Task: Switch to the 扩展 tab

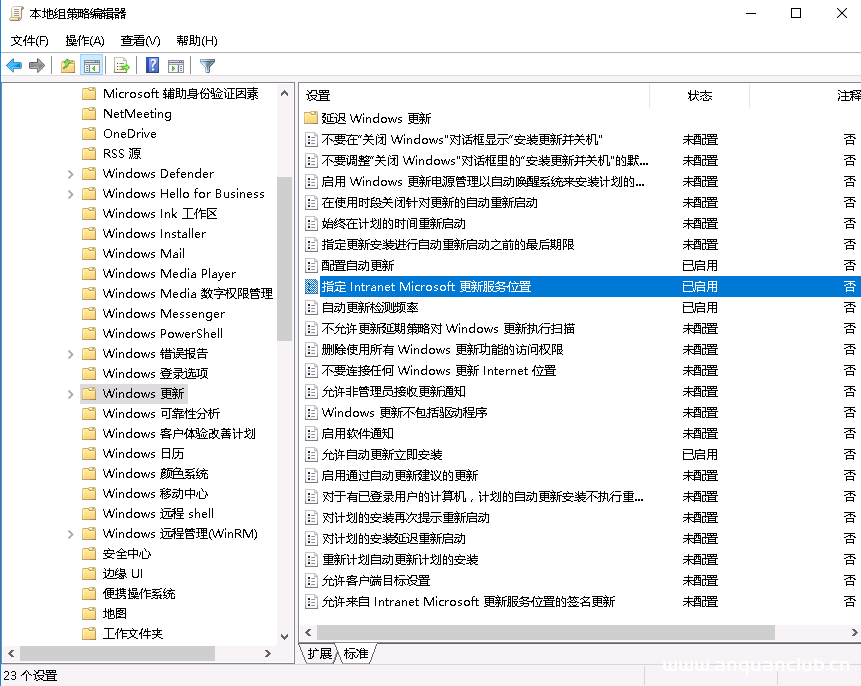Action: [318, 653]
